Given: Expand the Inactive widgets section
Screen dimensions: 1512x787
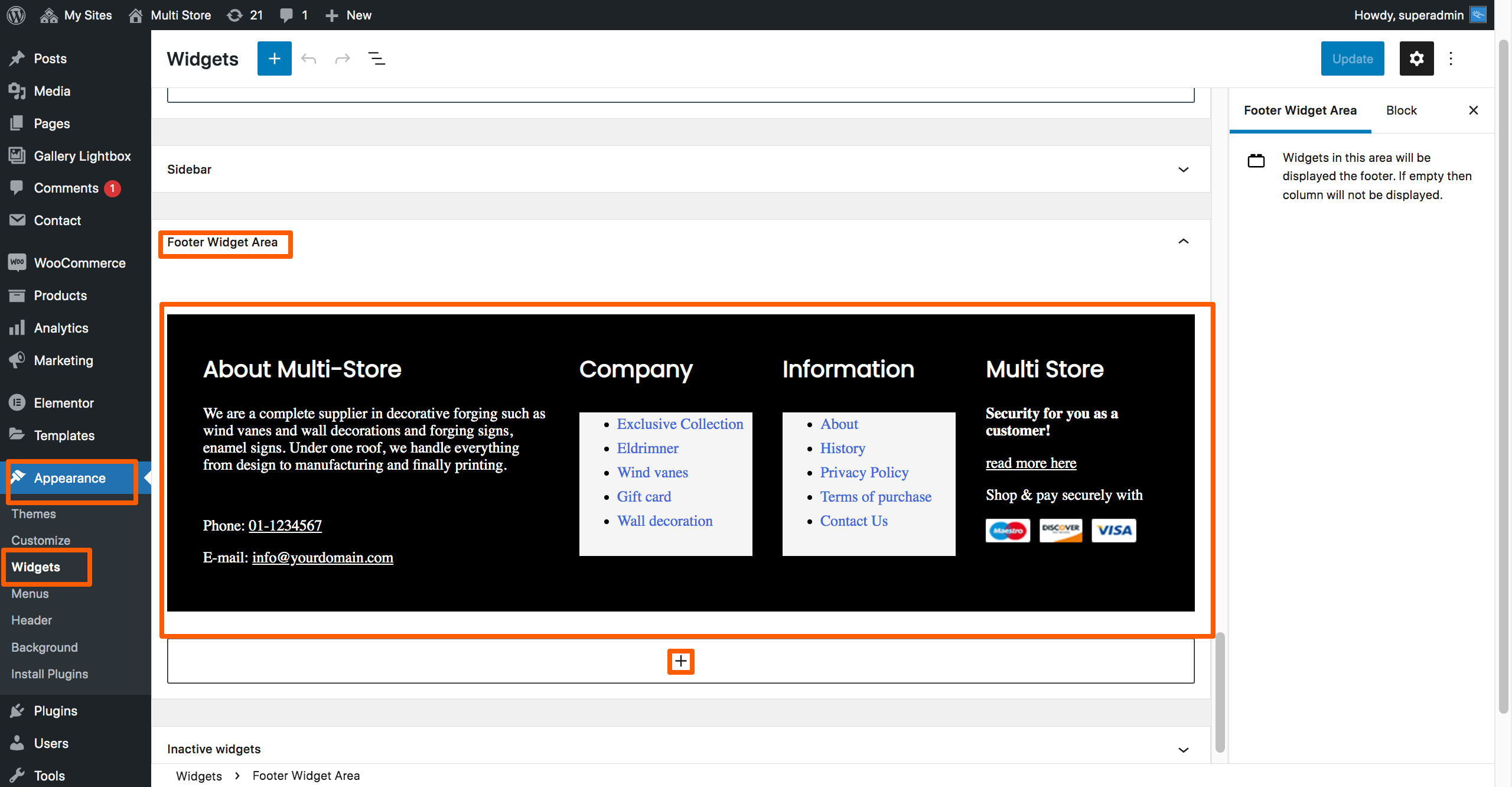Looking at the screenshot, I should click(x=1184, y=749).
